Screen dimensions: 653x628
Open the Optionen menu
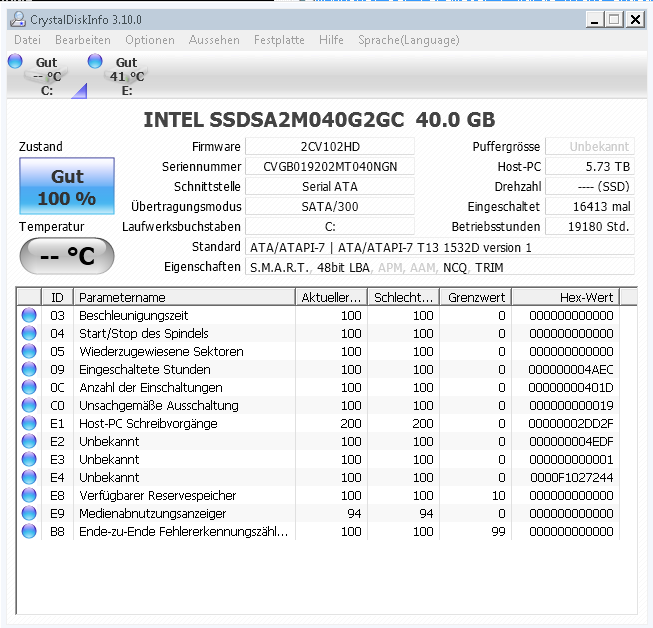pos(150,40)
